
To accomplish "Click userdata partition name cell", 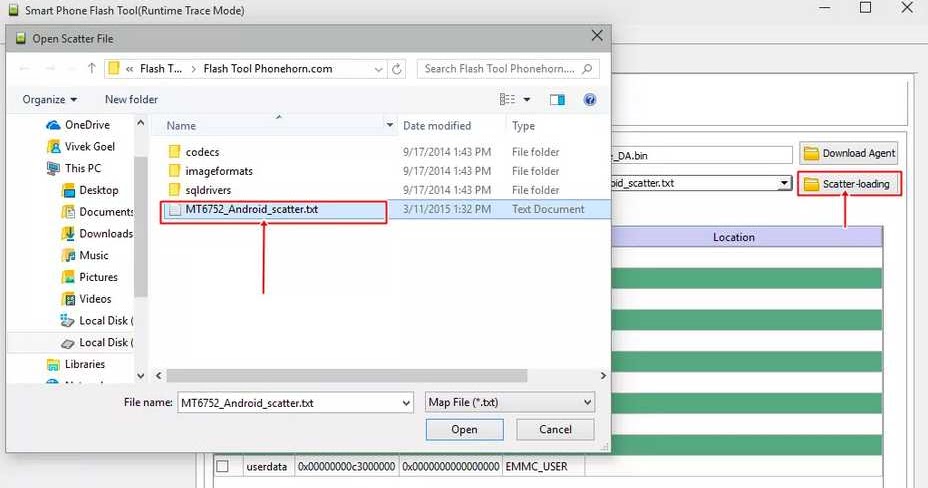I will coord(266,467).
